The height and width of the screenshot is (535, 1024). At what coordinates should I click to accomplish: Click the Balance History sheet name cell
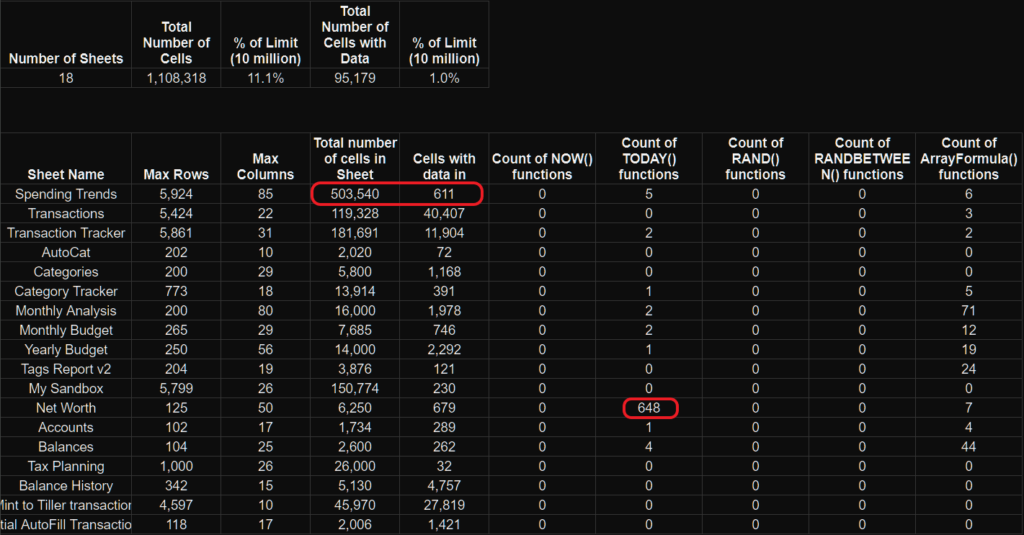(66, 486)
